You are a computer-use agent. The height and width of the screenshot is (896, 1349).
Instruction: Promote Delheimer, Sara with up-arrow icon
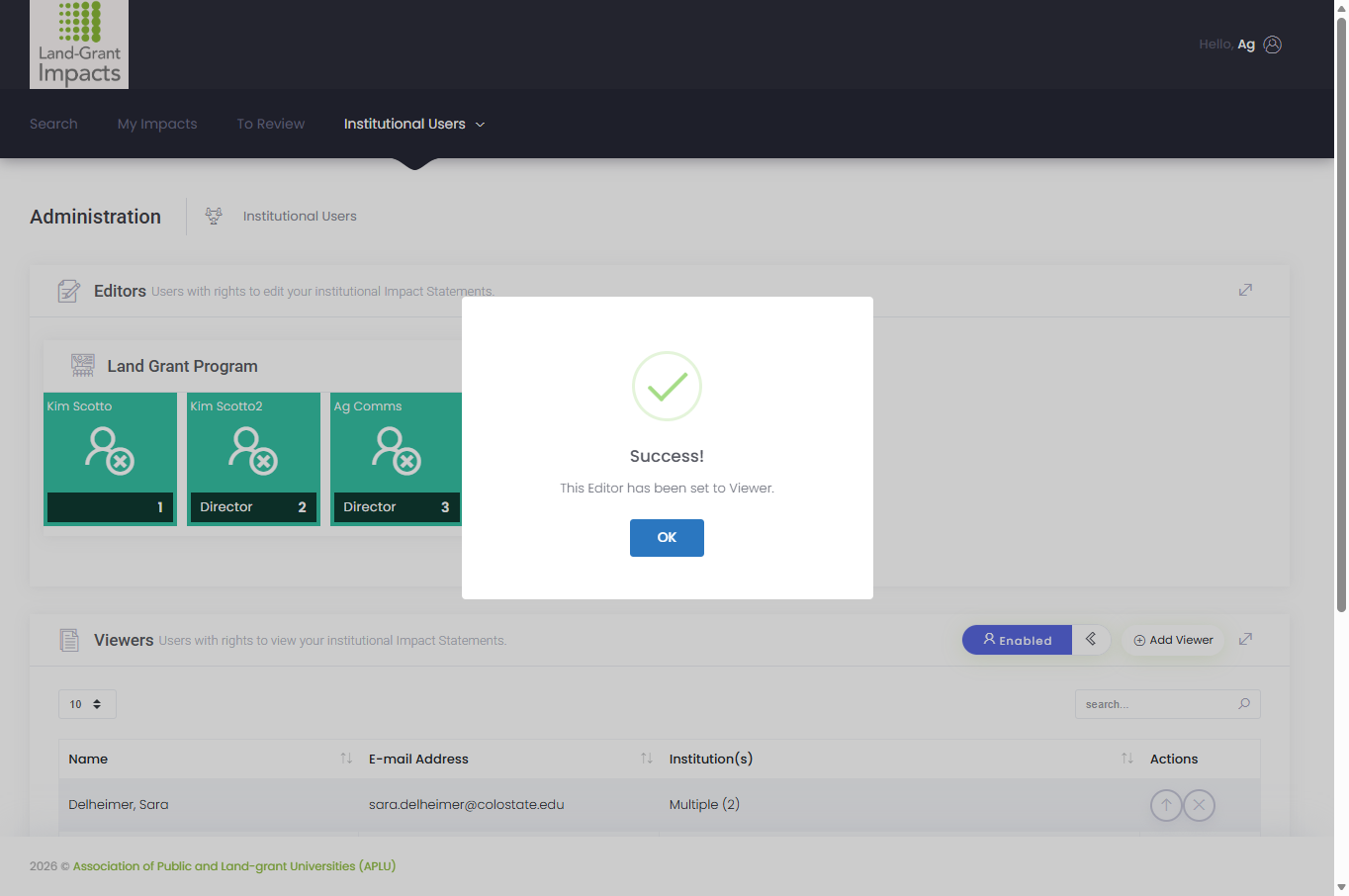[1166, 805]
